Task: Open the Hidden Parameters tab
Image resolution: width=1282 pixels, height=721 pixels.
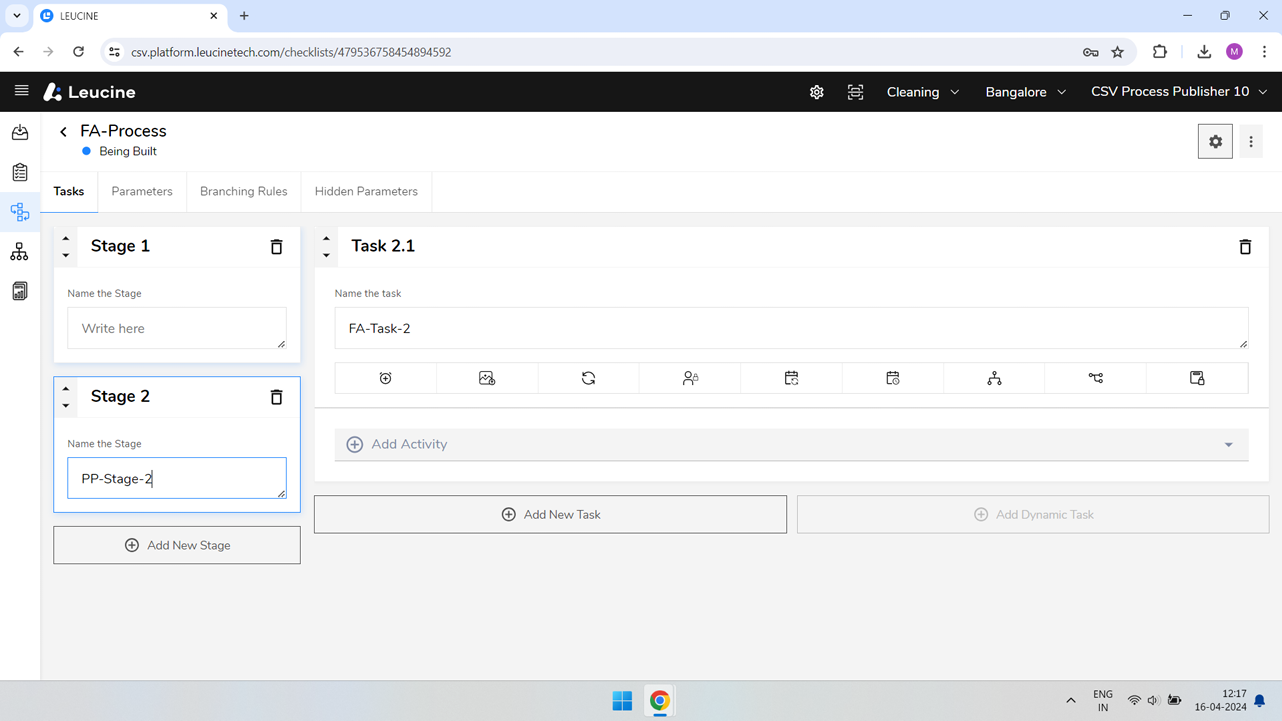Action: (x=366, y=191)
